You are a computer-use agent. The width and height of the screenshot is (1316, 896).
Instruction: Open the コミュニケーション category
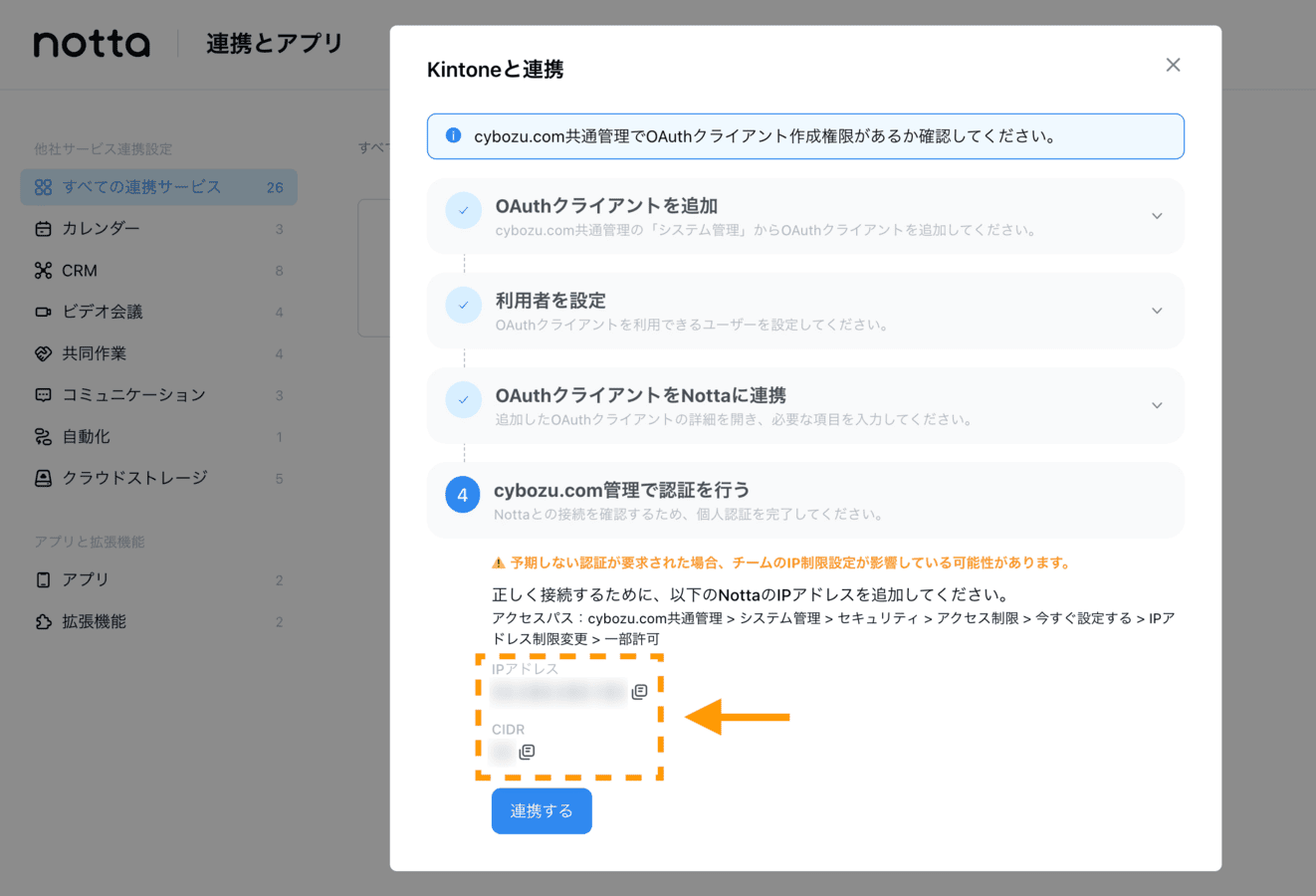(158, 395)
